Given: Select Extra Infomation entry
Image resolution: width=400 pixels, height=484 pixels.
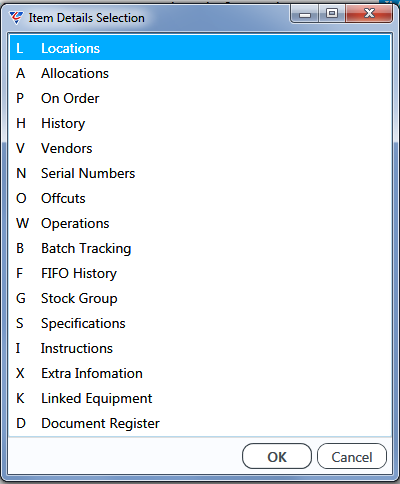Looking at the screenshot, I should [x=200, y=373].
